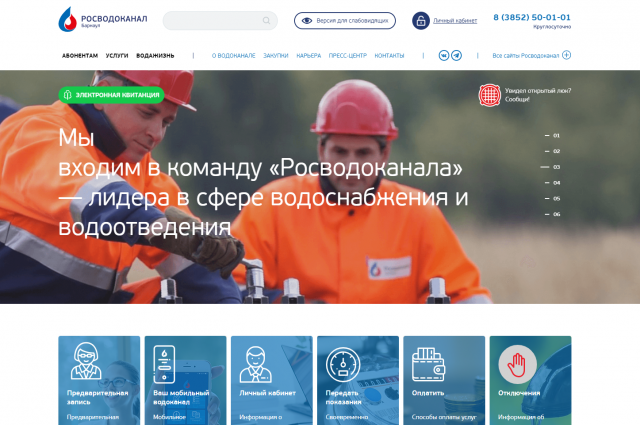Image resolution: width=640 pixels, height=425 pixels.
Task: Click the ЭЛЕКТРОННАЯ КВИТАНЦИЯ green button
Action: [x=111, y=95]
